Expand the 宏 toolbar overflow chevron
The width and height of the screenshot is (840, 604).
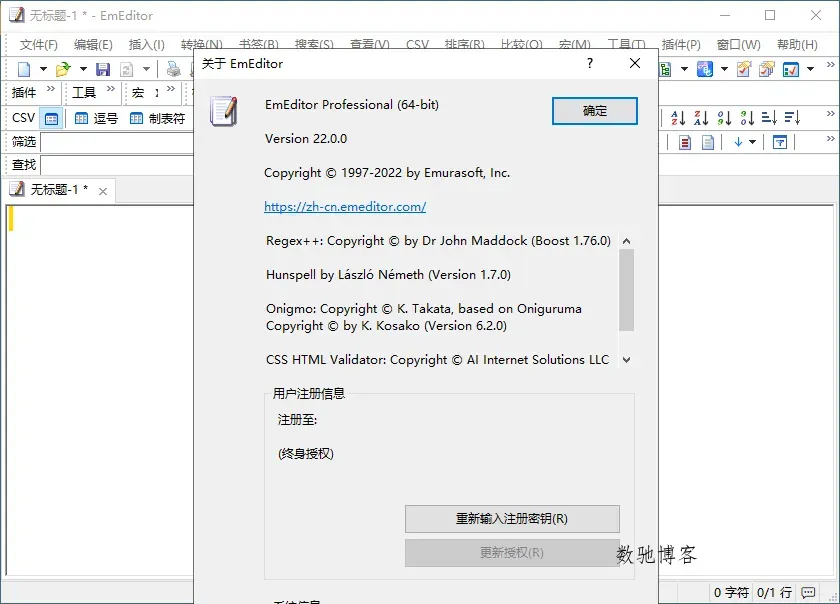click(171, 88)
